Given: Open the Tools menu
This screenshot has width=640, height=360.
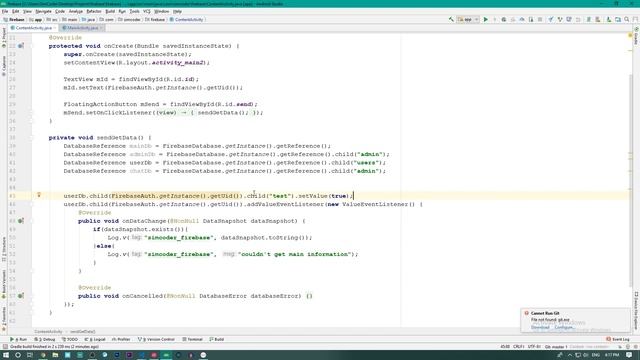Looking at the screenshot, I should 134,11.
